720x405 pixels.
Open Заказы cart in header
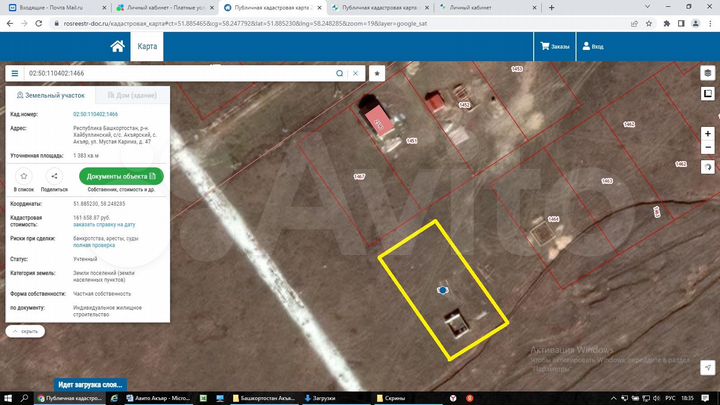(555, 46)
